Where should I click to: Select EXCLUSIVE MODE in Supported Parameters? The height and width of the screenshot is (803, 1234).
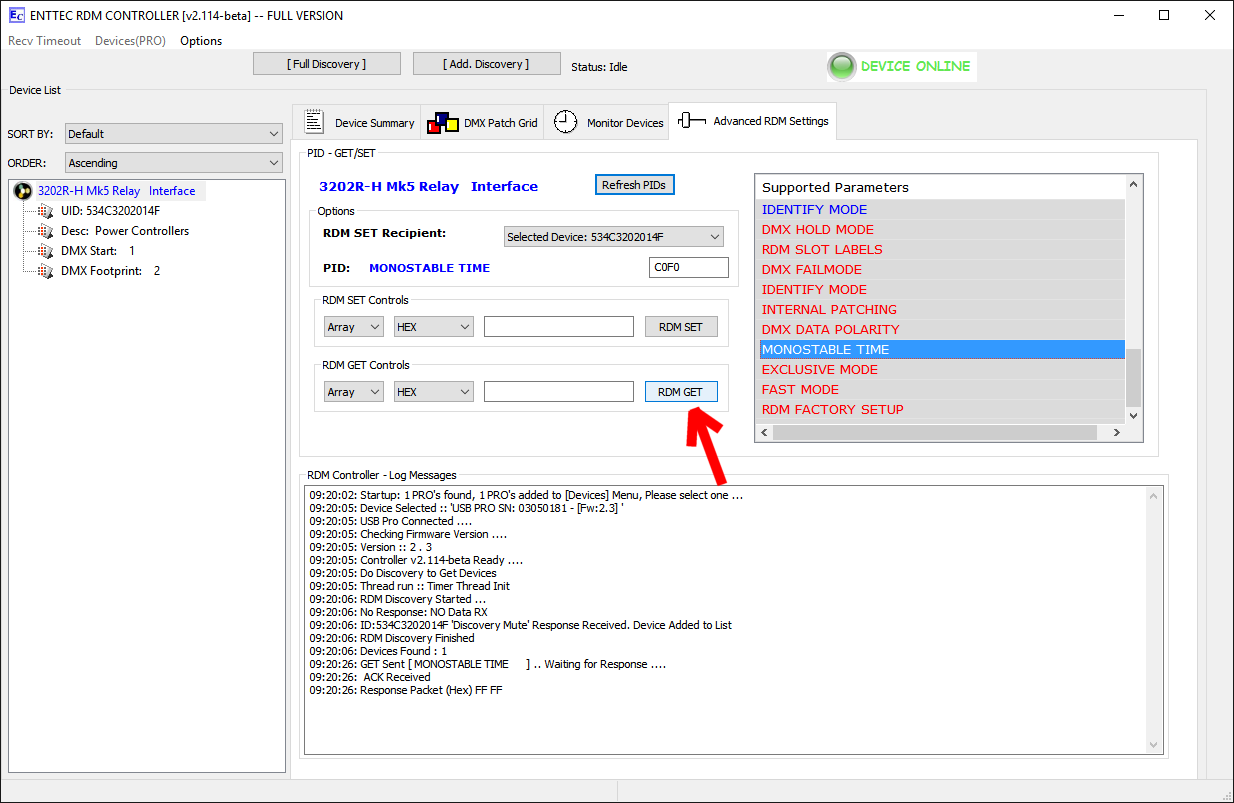[x=820, y=370]
